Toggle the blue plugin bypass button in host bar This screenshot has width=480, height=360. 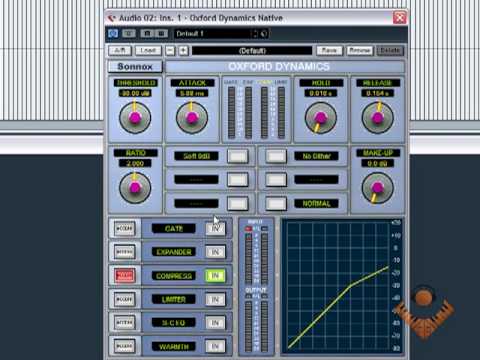point(113,34)
